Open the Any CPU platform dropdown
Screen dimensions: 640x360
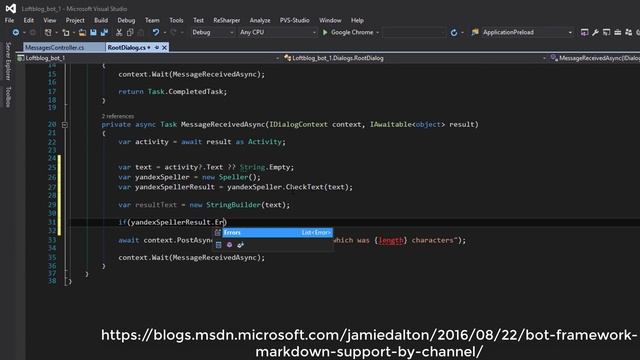(278, 32)
